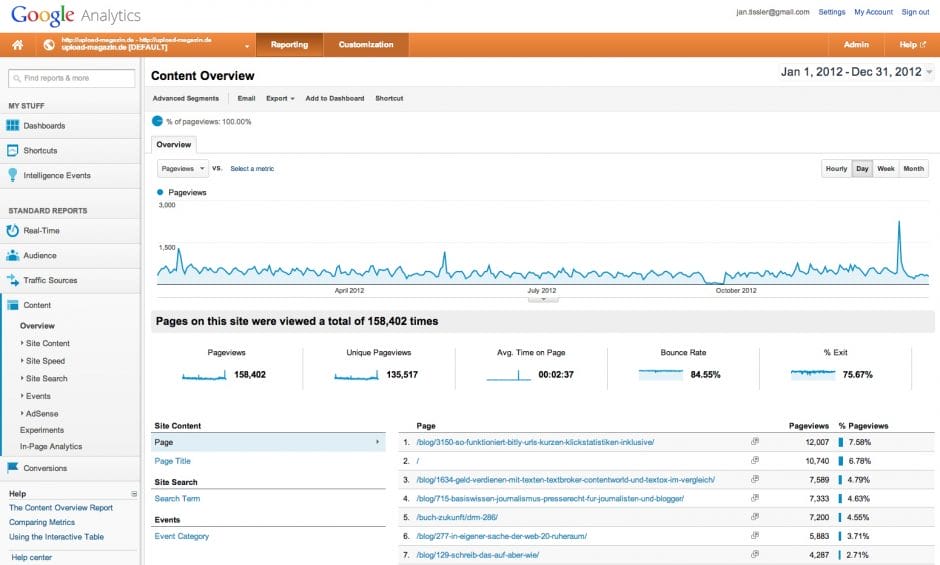Go to the Home icon in orange bar
The height and width of the screenshot is (565, 940).
point(17,45)
